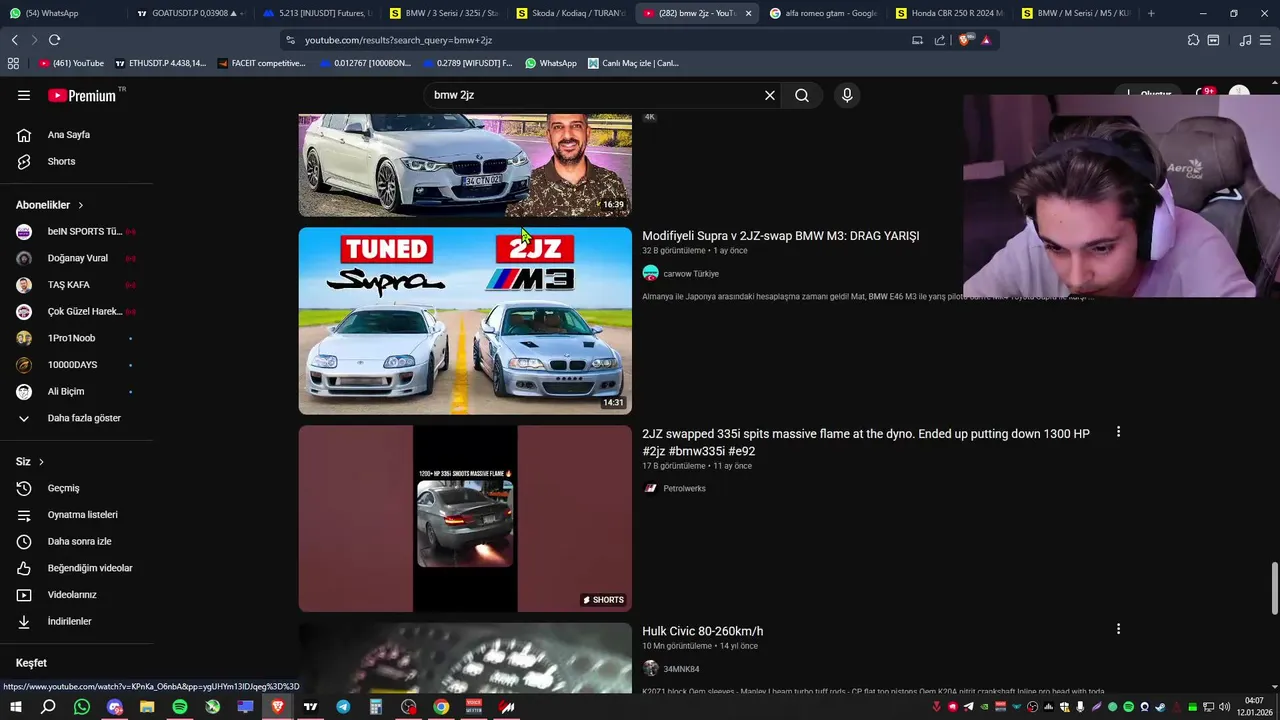
Task: Click the Brave Rewards triangle icon
Action: coord(986,40)
